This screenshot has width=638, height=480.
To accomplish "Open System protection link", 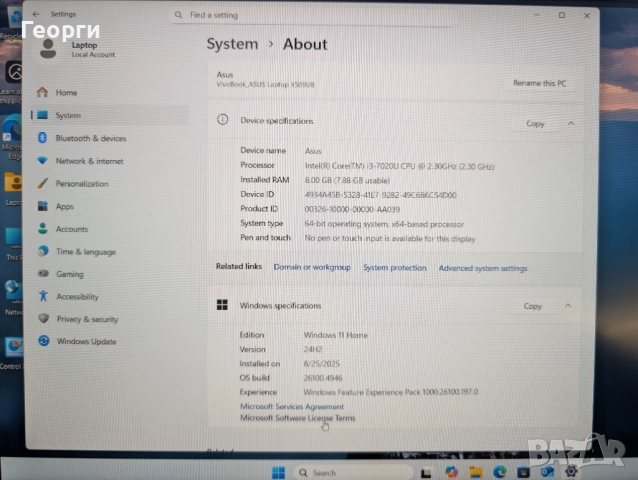I will pyautogui.click(x=395, y=268).
